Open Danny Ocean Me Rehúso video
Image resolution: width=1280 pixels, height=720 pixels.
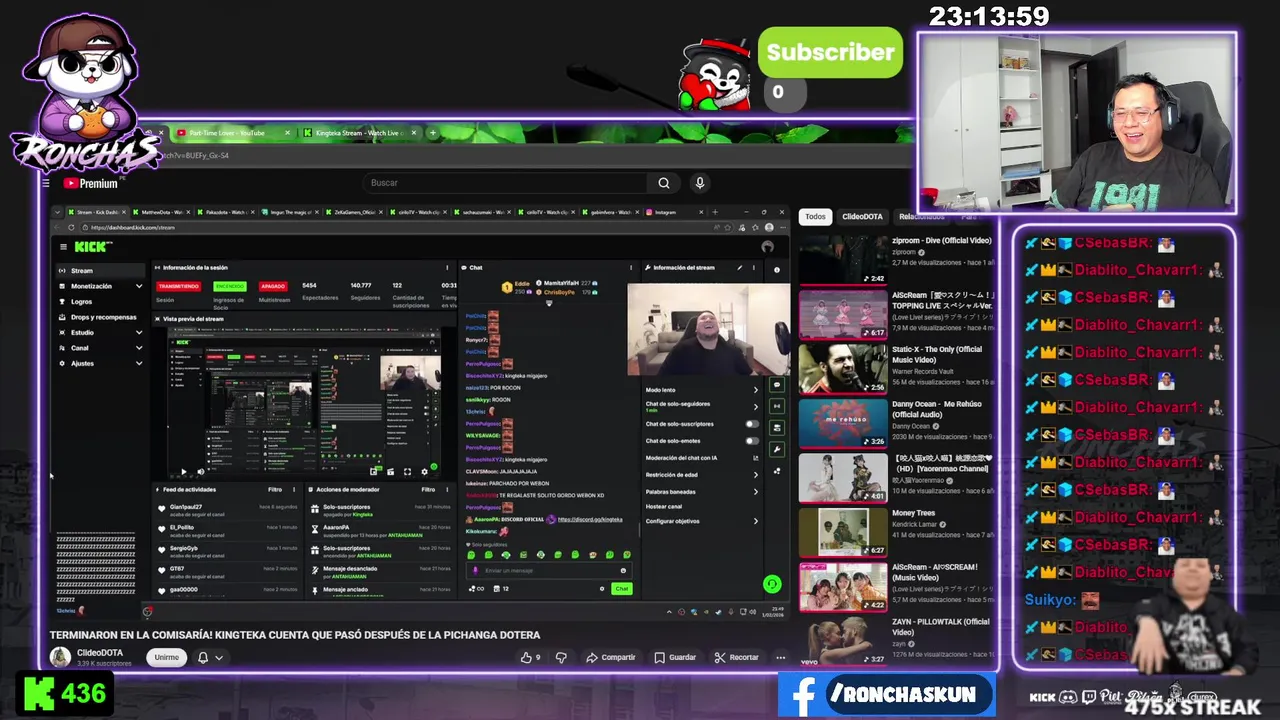(x=843, y=423)
